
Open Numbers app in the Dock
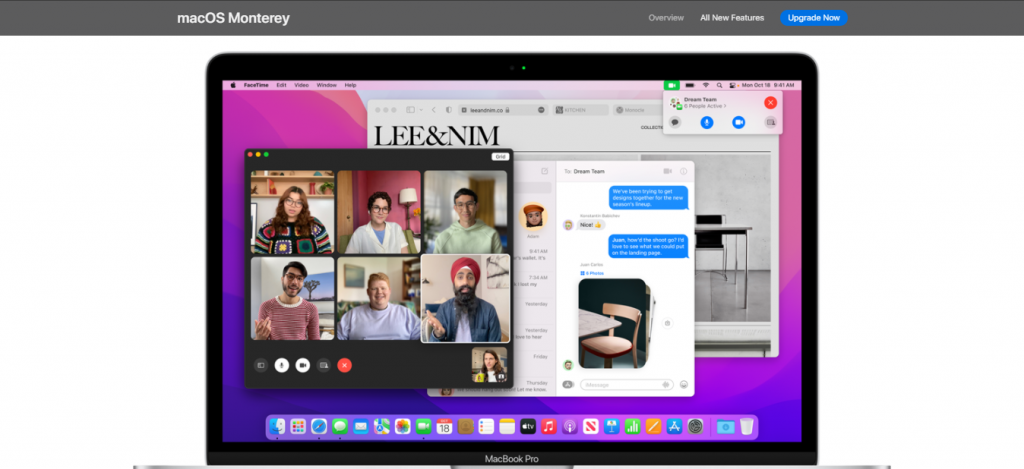[632, 427]
